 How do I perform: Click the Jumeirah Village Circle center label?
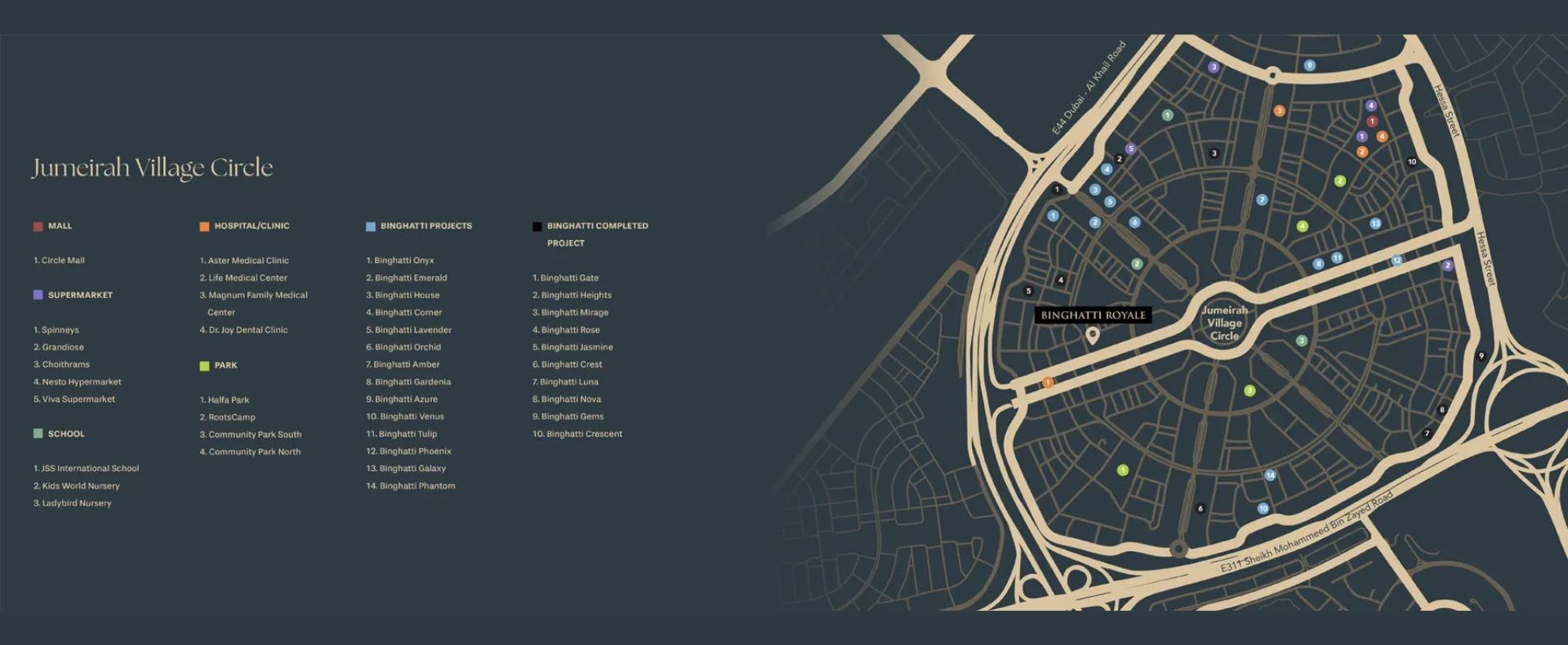click(x=1224, y=322)
